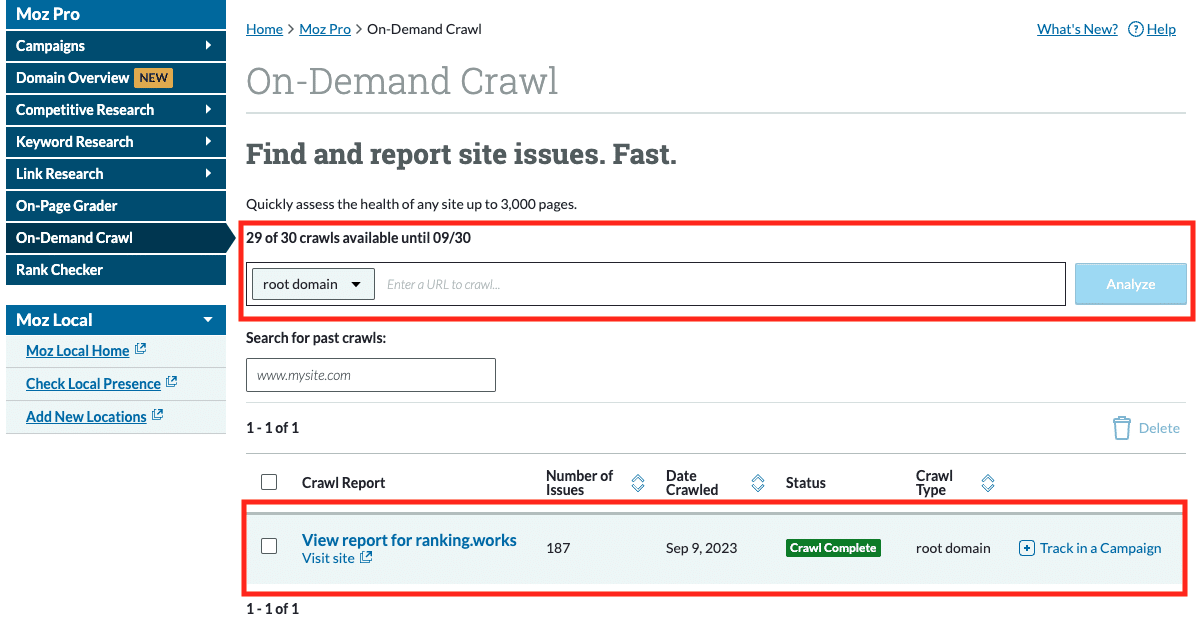Sort by Crawl Type arrows
This screenshot has width=1197, height=629.
point(987,483)
